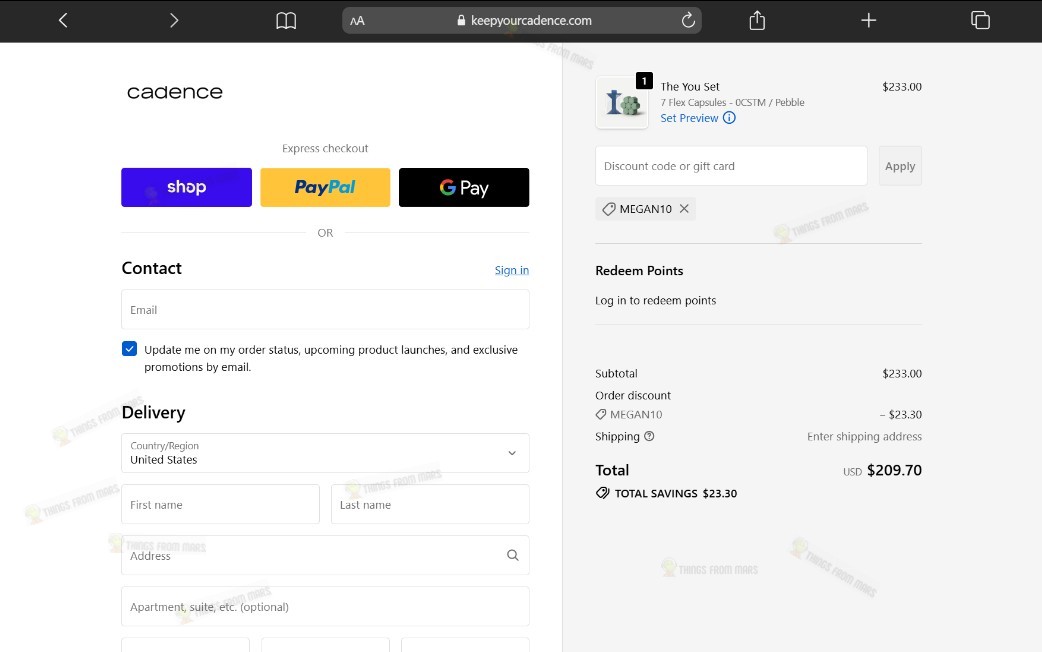Open a new tab with plus icon
1042x652 pixels.
pos(869,21)
